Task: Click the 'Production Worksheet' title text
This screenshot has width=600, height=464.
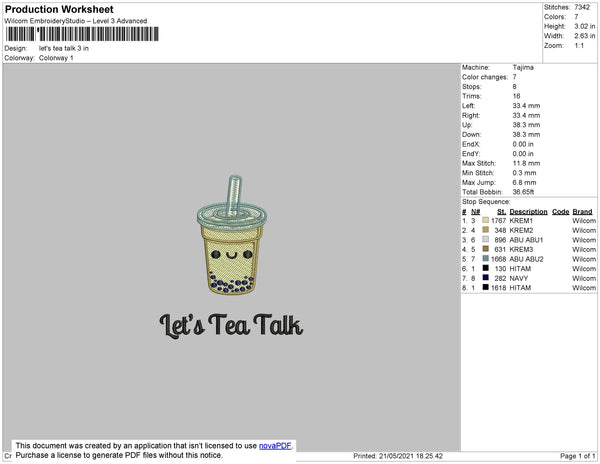Action: pyautogui.click(x=59, y=9)
